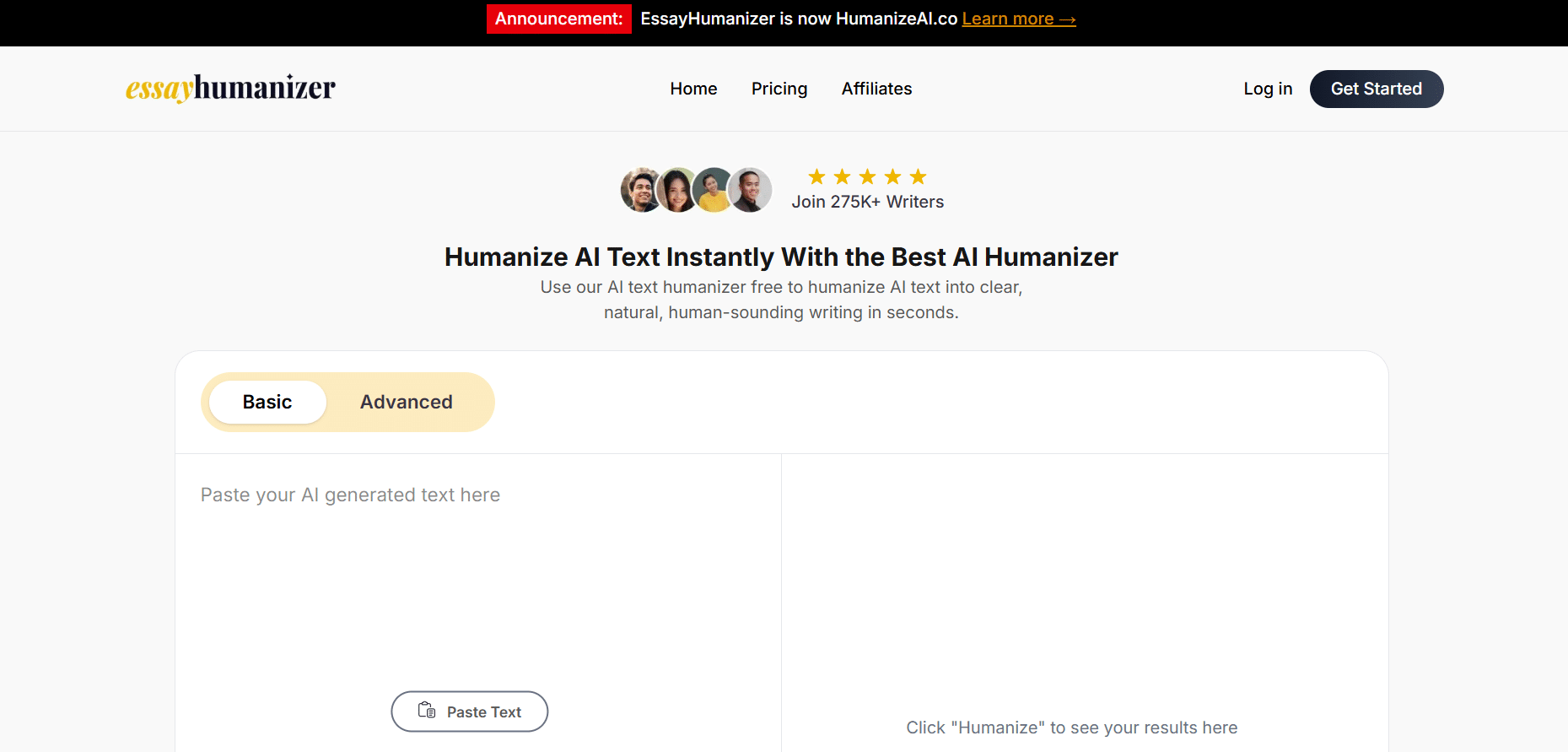
Task: Select the Basic mode tab
Action: point(267,402)
